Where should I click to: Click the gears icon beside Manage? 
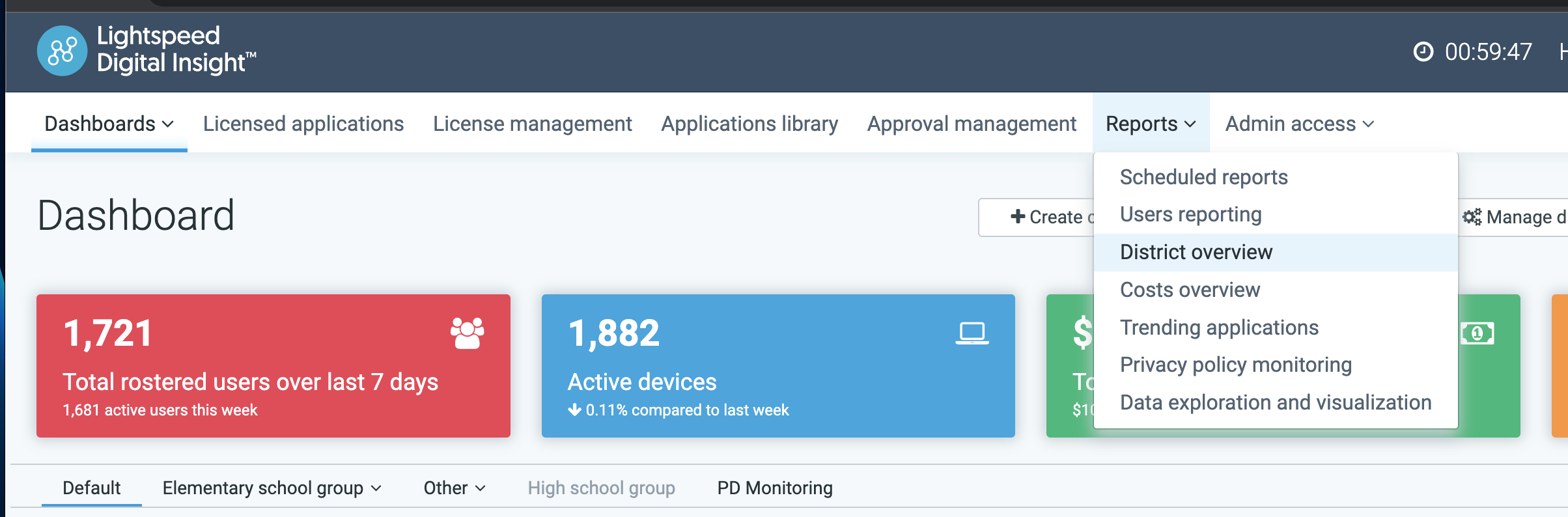pyautogui.click(x=1472, y=217)
